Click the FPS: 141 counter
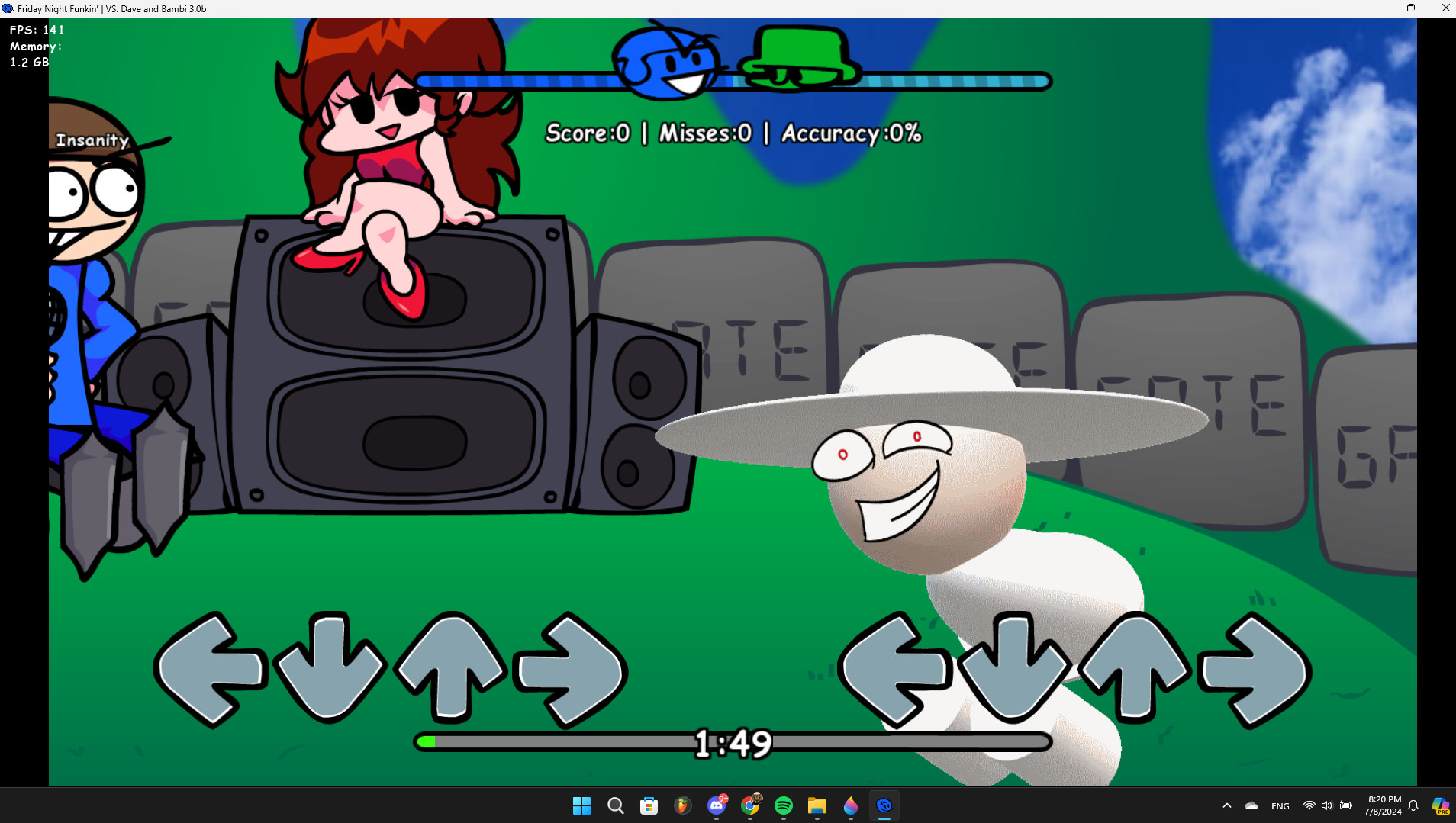Screen dimensions: 1456x823 (37, 30)
